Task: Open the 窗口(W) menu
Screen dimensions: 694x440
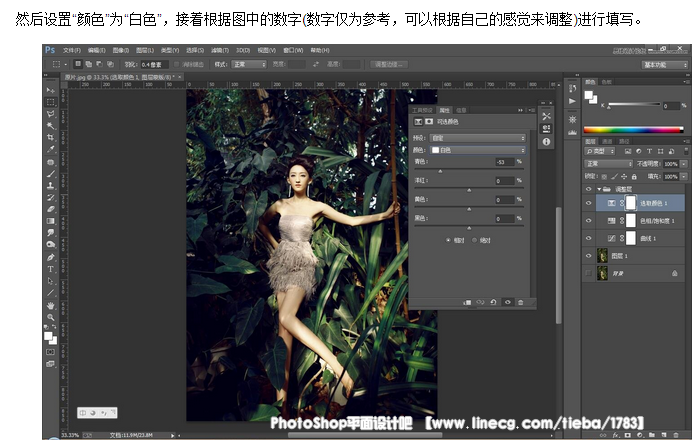Action: coord(293,50)
